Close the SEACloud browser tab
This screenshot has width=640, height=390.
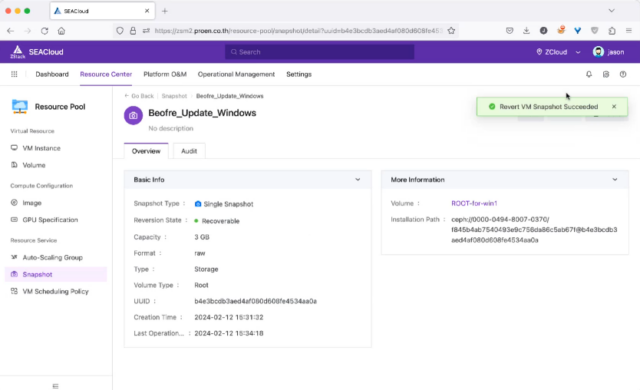[147, 11]
